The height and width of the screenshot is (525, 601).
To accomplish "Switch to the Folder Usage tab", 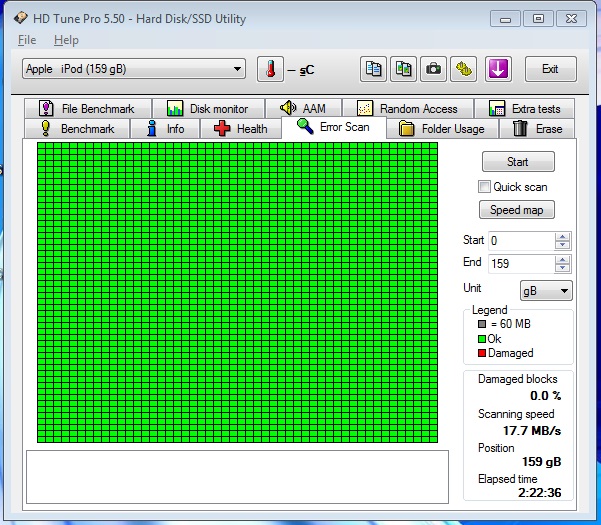I will pyautogui.click(x=441, y=129).
